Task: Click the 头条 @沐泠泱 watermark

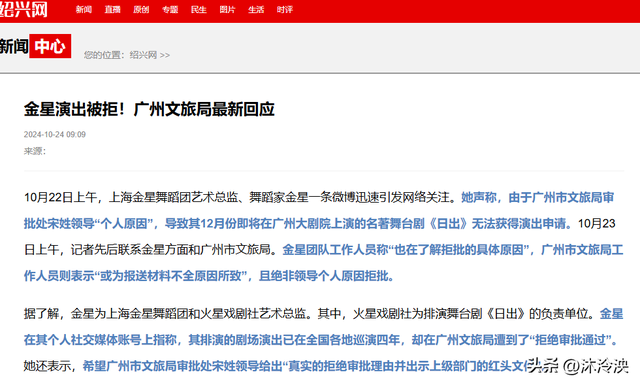Action: 578,366
